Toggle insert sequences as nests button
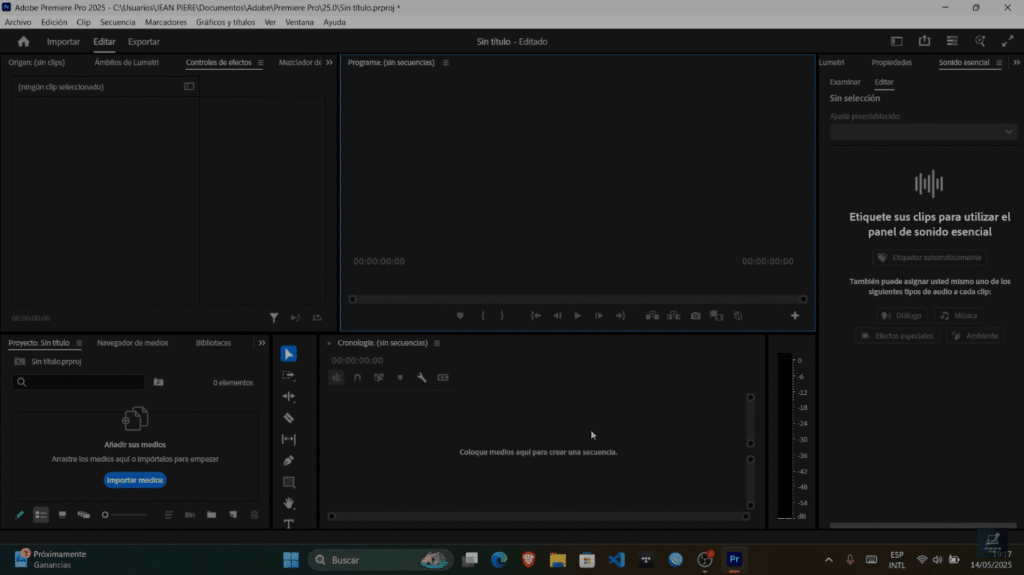This screenshot has height=575, width=1024. click(x=336, y=377)
